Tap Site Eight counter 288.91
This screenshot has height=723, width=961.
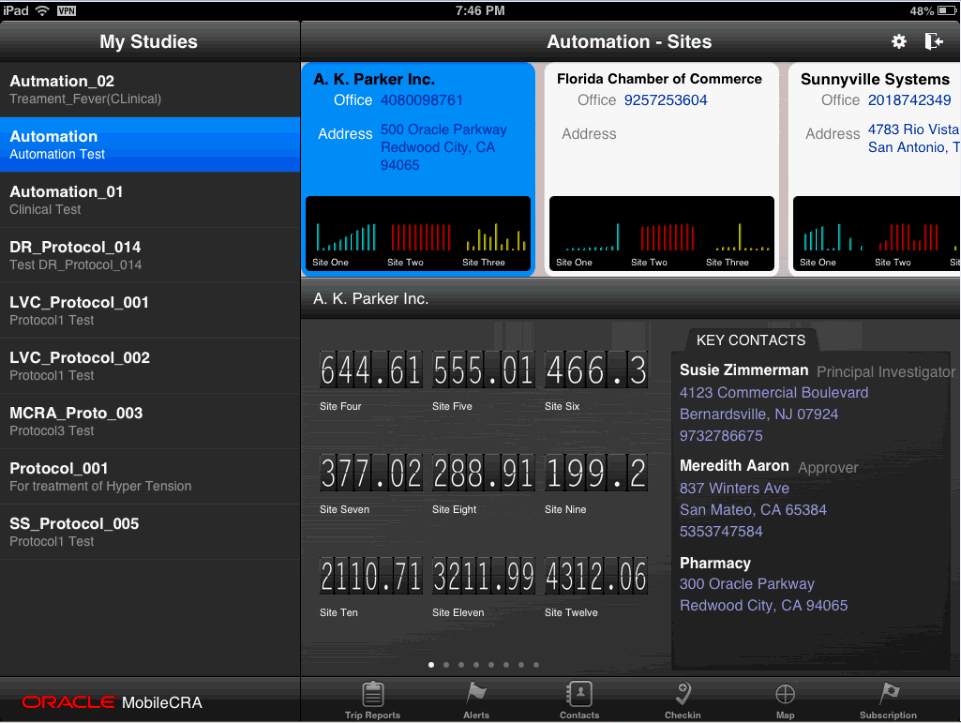(x=483, y=473)
